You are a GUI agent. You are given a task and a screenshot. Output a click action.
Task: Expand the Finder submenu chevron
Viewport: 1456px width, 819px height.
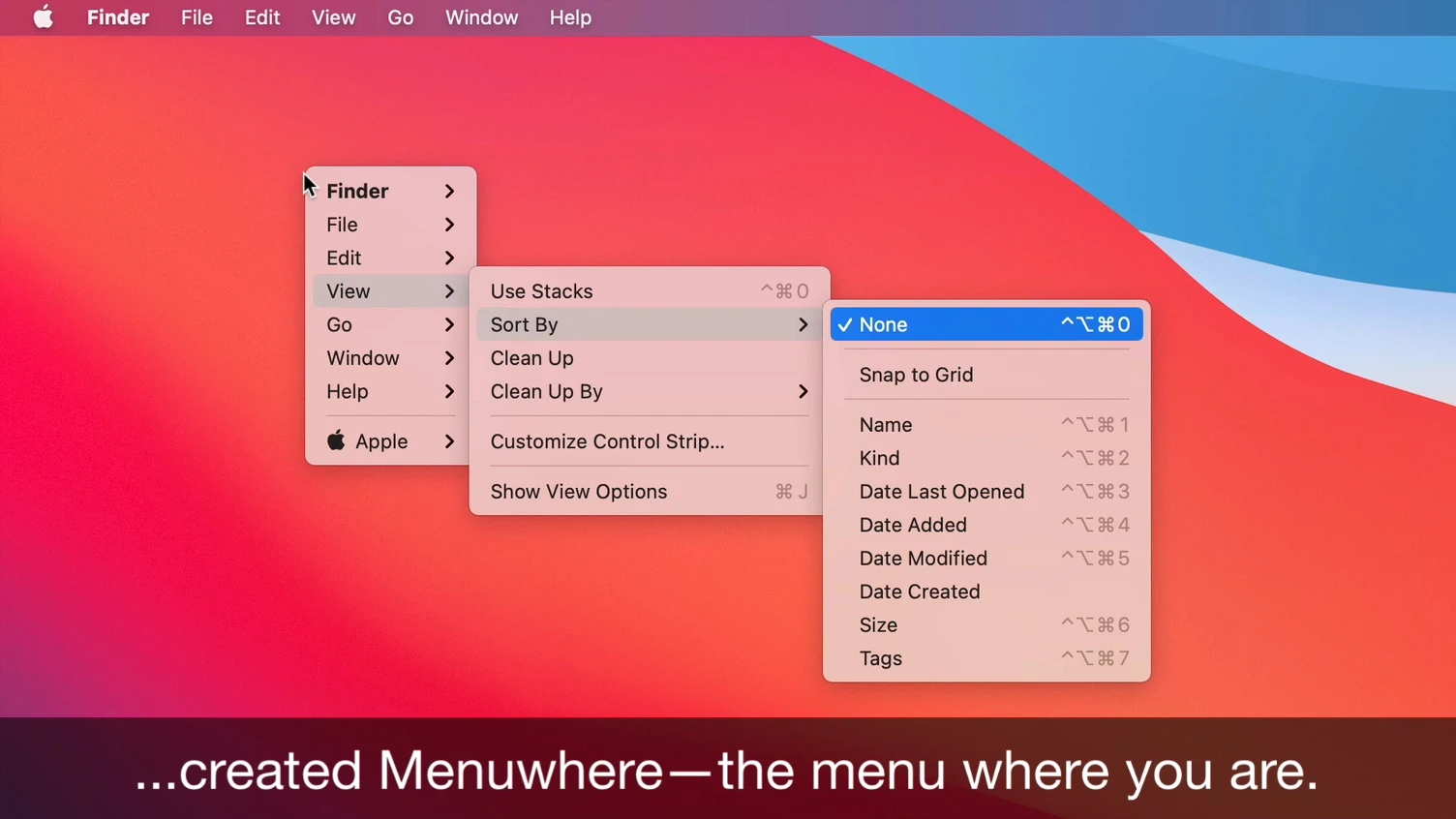tap(449, 192)
